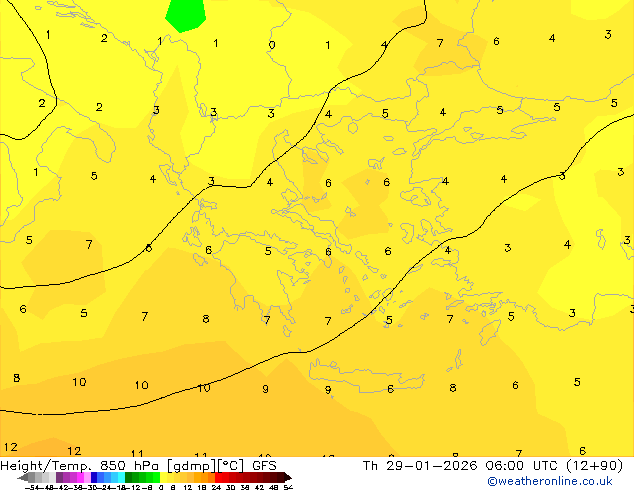Pick the yellow swatch in color legend
634x490 pixels.
pyautogui.click(x=163, y=477)
